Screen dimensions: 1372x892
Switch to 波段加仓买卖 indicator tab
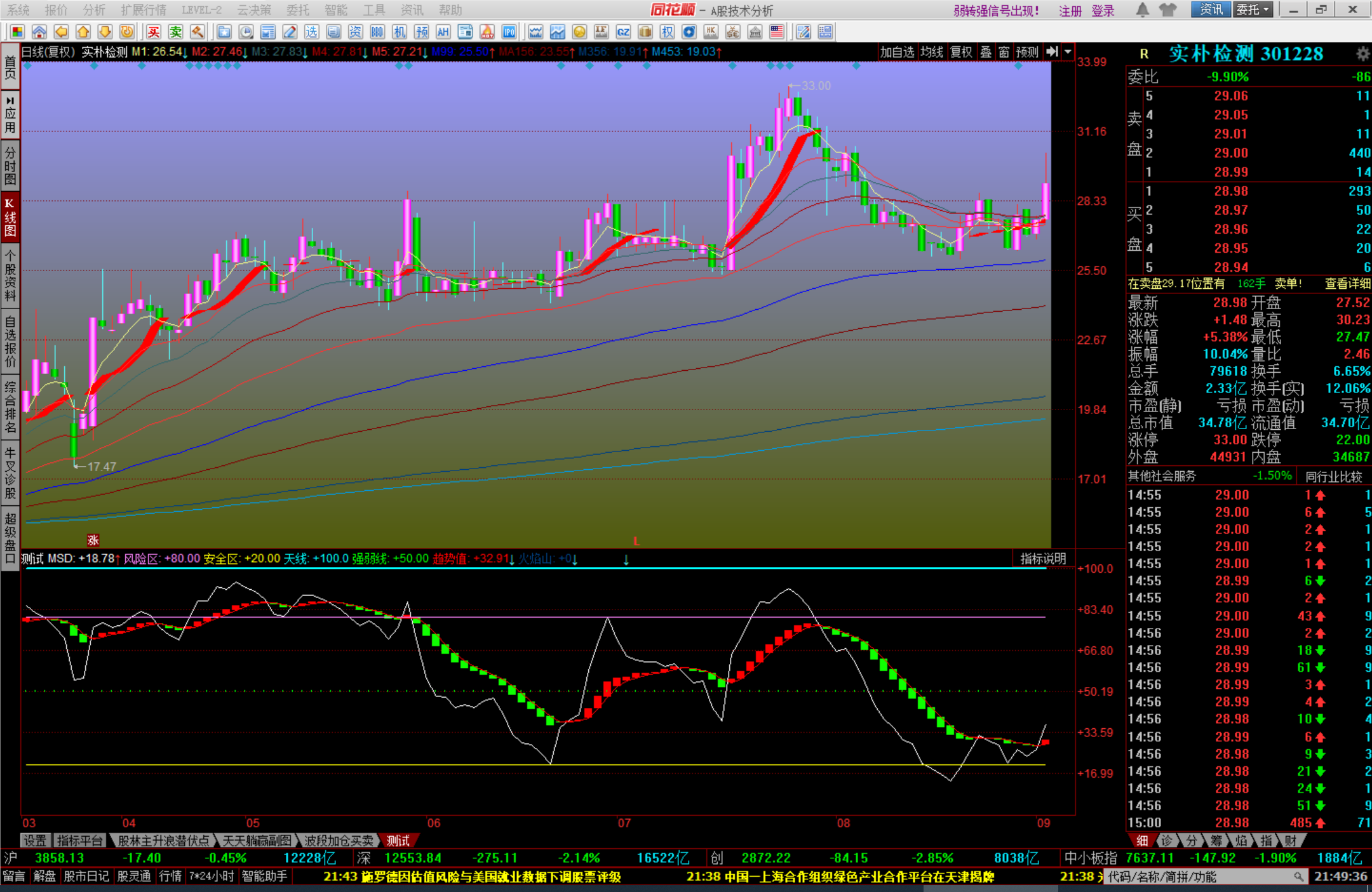click(339, 841)
